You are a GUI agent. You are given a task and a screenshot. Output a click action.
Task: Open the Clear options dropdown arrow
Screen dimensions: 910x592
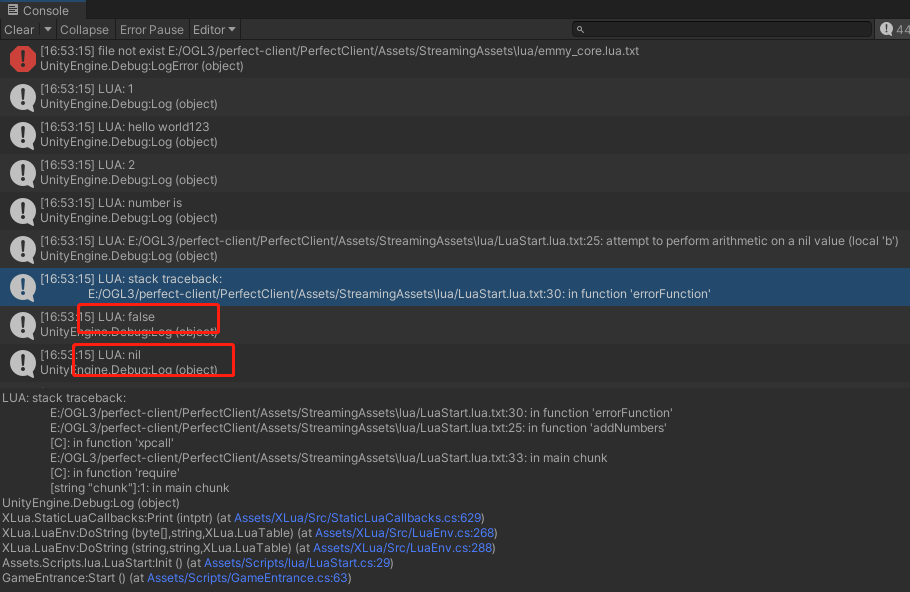[48, 30]
